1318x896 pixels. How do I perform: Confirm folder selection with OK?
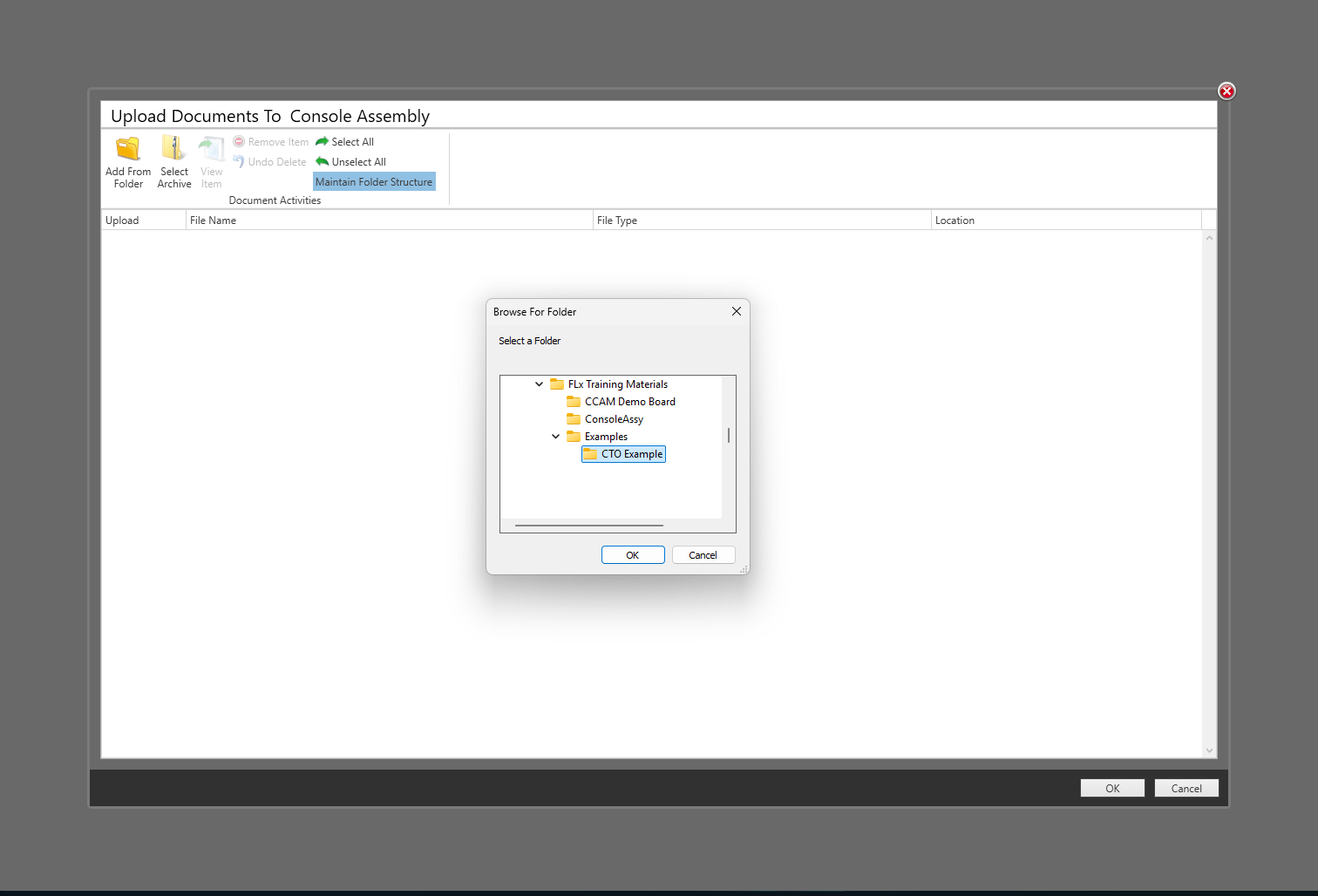pos(633,554)
